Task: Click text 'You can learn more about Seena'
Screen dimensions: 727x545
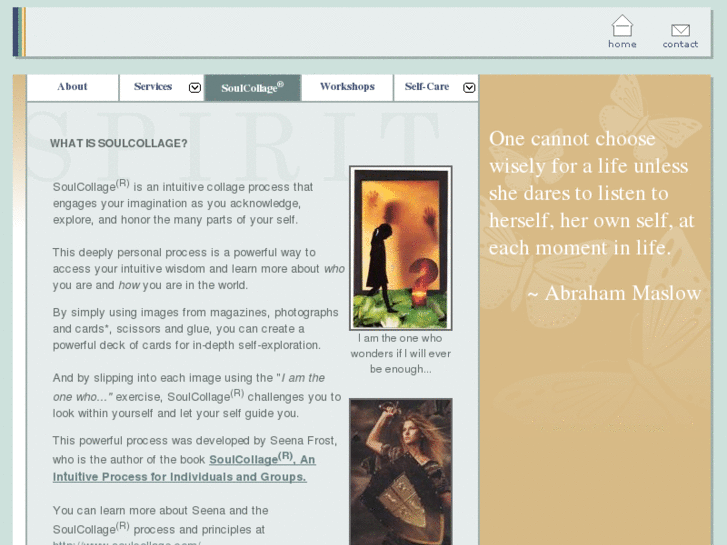Action: [160, 511]
